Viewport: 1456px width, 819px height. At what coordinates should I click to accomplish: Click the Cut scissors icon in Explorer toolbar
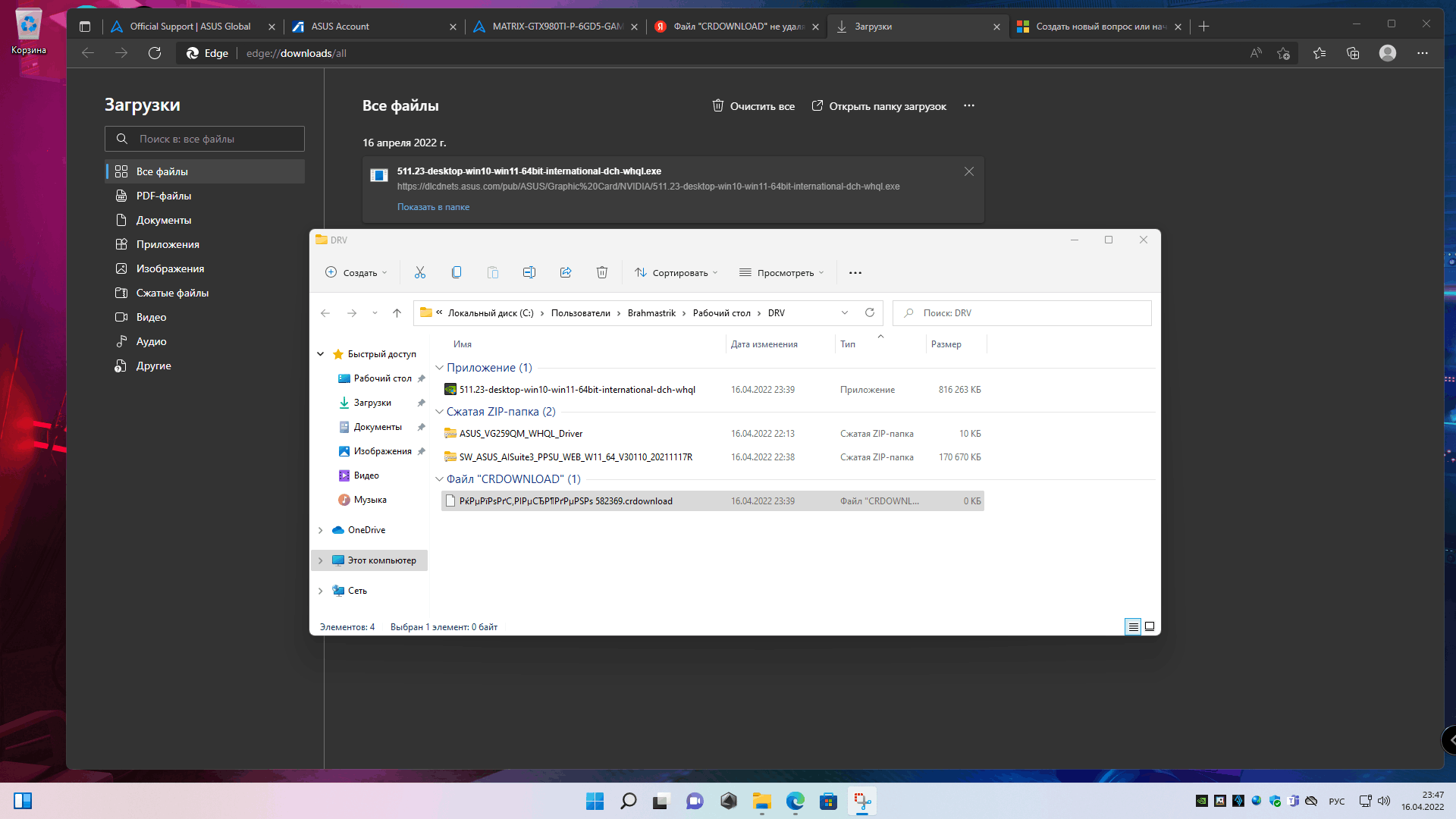tap(420, 272)
